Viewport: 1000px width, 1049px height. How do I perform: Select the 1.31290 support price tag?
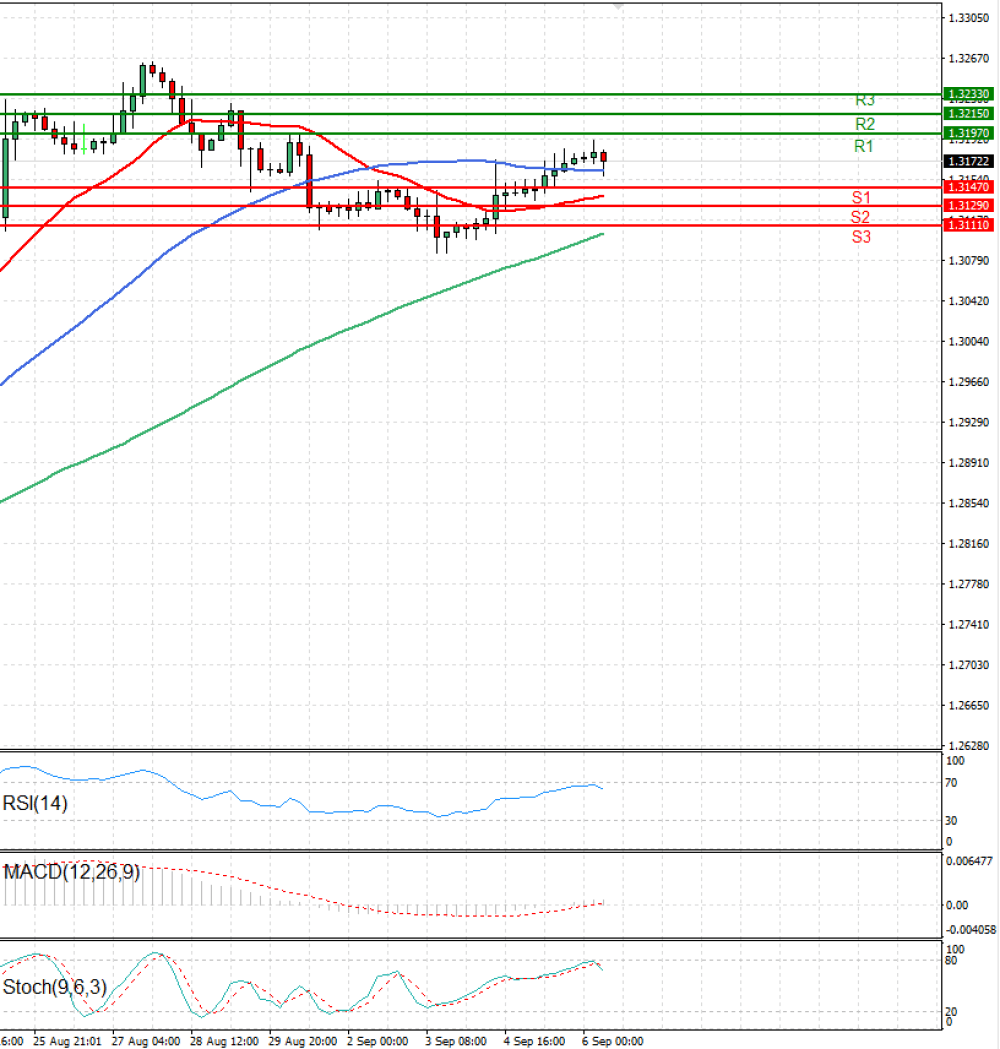pyautogui.click(x=969, y=205)
